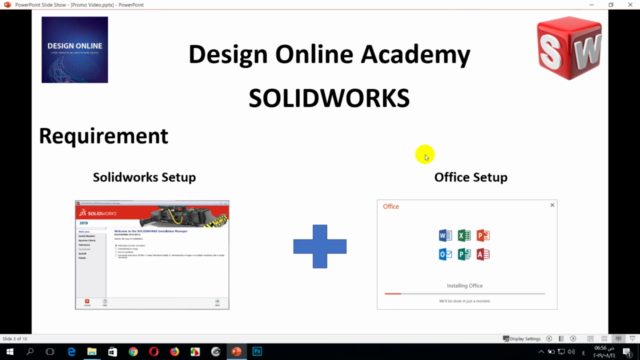The width and height of the screenshot is (640, 360).
Task: Switch to the PowerPoint taskbar button
Action: [237, 352]
